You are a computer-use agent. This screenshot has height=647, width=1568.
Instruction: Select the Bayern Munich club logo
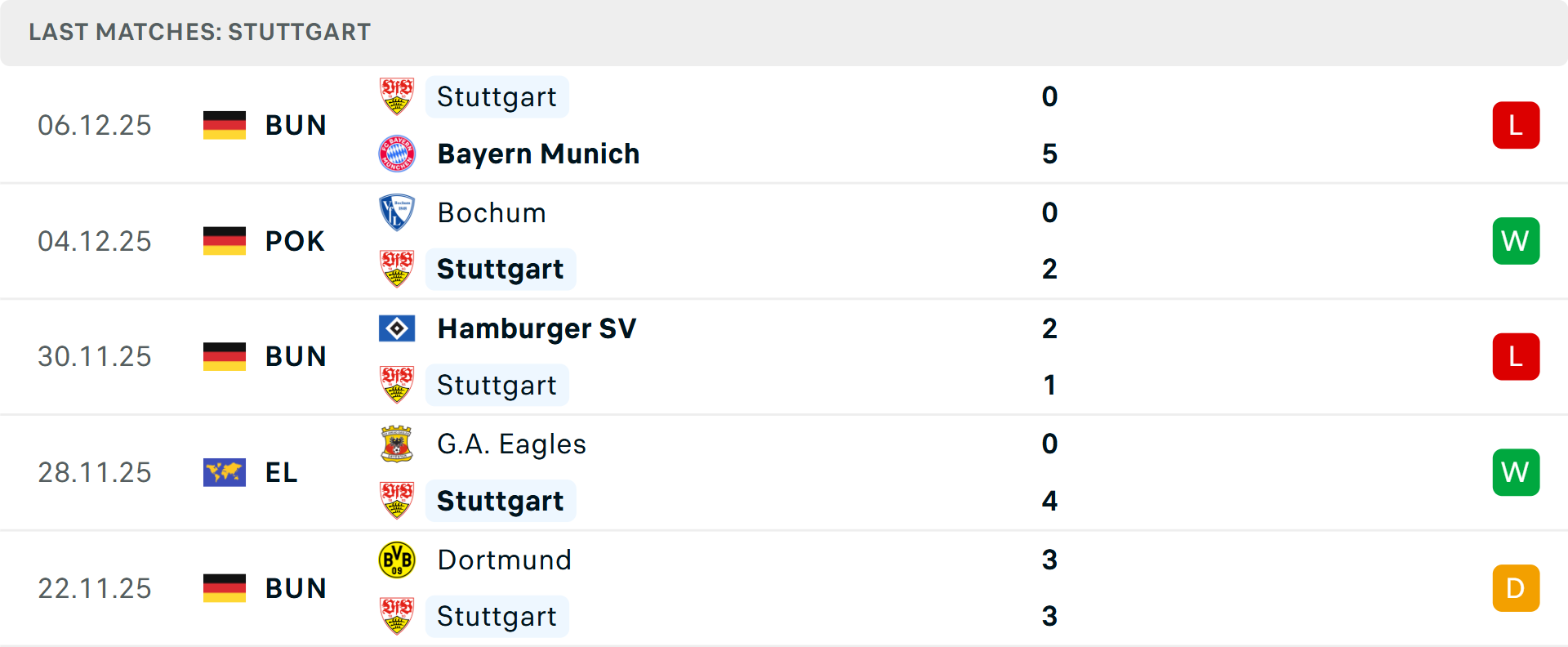[x=397, y=153]
